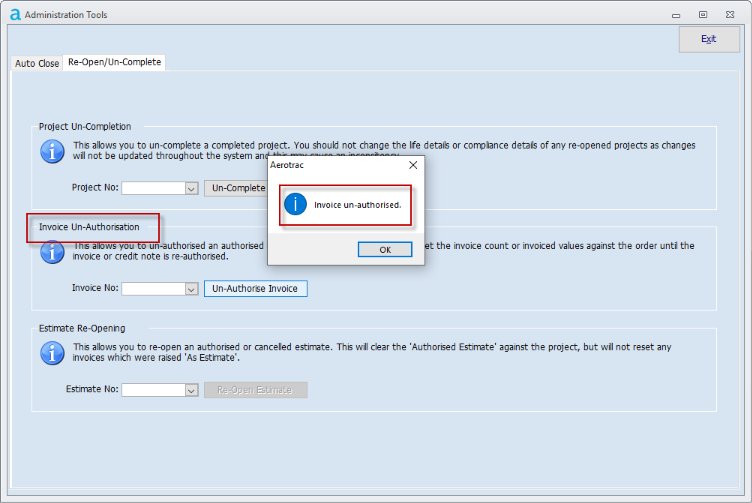This screenshot has width=752, height=503.
Task: Click the Exit button
Action: tap(709, 39)
